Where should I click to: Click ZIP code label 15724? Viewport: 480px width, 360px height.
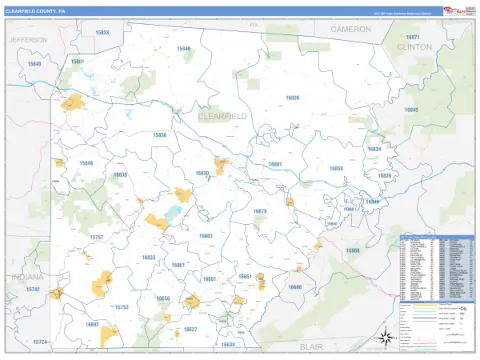pos(40,342)
